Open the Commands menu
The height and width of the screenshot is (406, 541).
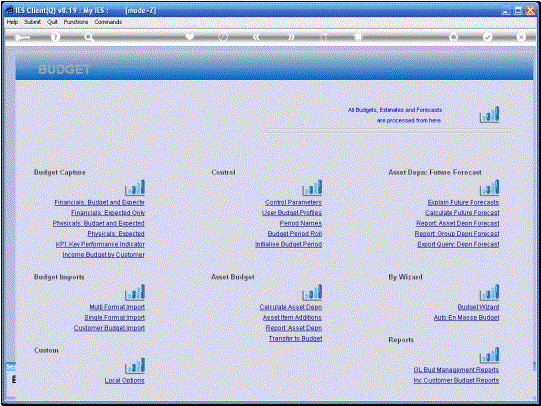(x=108, y=22)
